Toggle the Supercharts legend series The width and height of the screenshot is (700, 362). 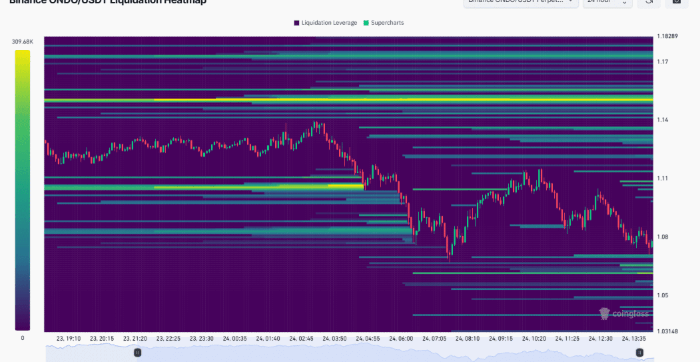click(x=384, y=23)
